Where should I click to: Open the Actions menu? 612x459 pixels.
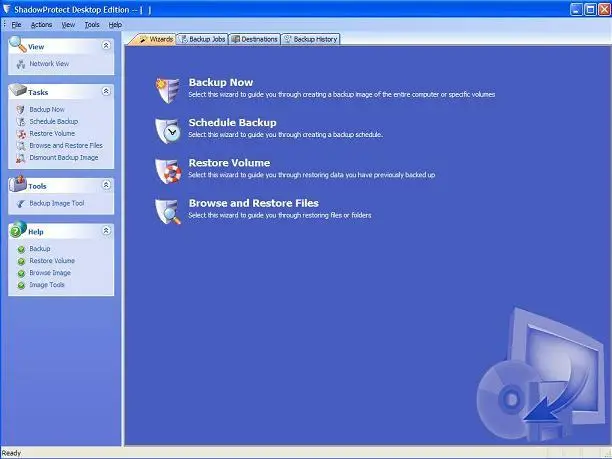(x=41, y=25)
